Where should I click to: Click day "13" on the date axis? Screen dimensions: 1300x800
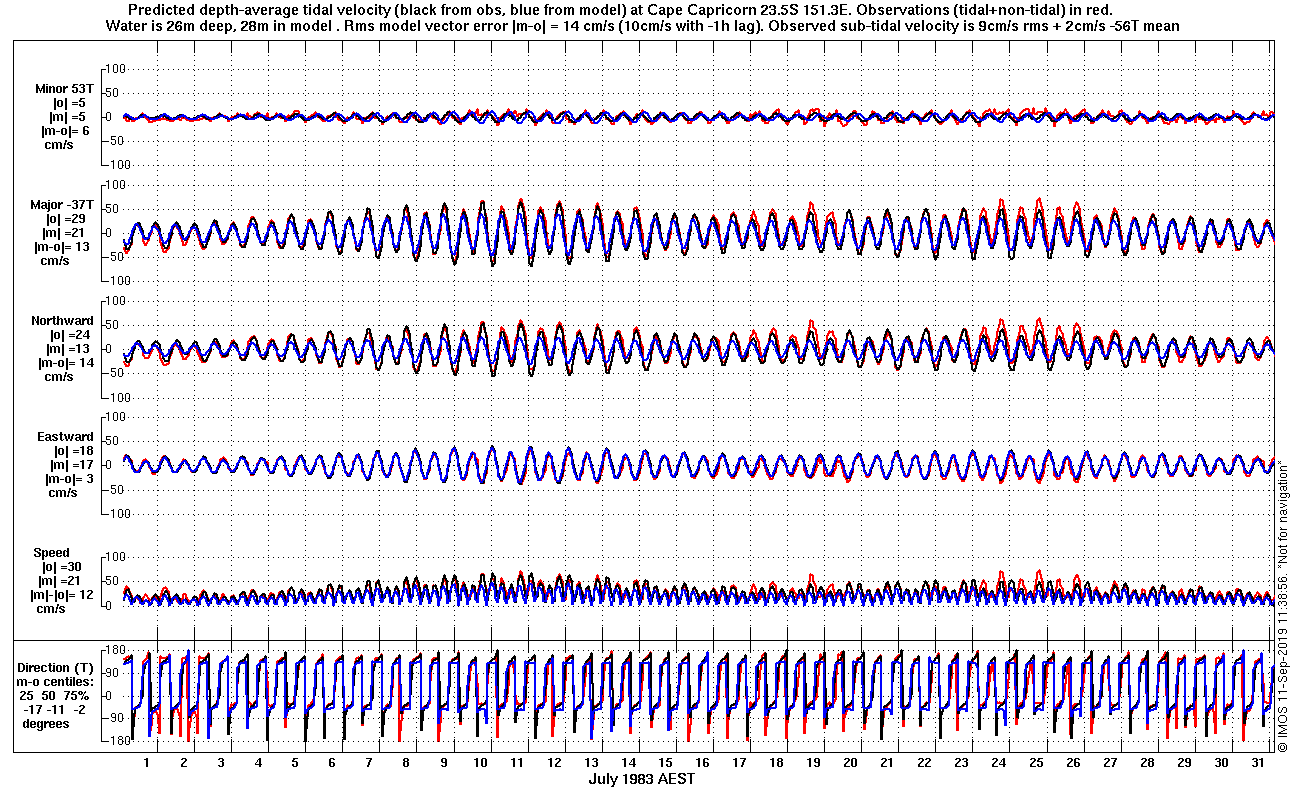pos(591,762)
